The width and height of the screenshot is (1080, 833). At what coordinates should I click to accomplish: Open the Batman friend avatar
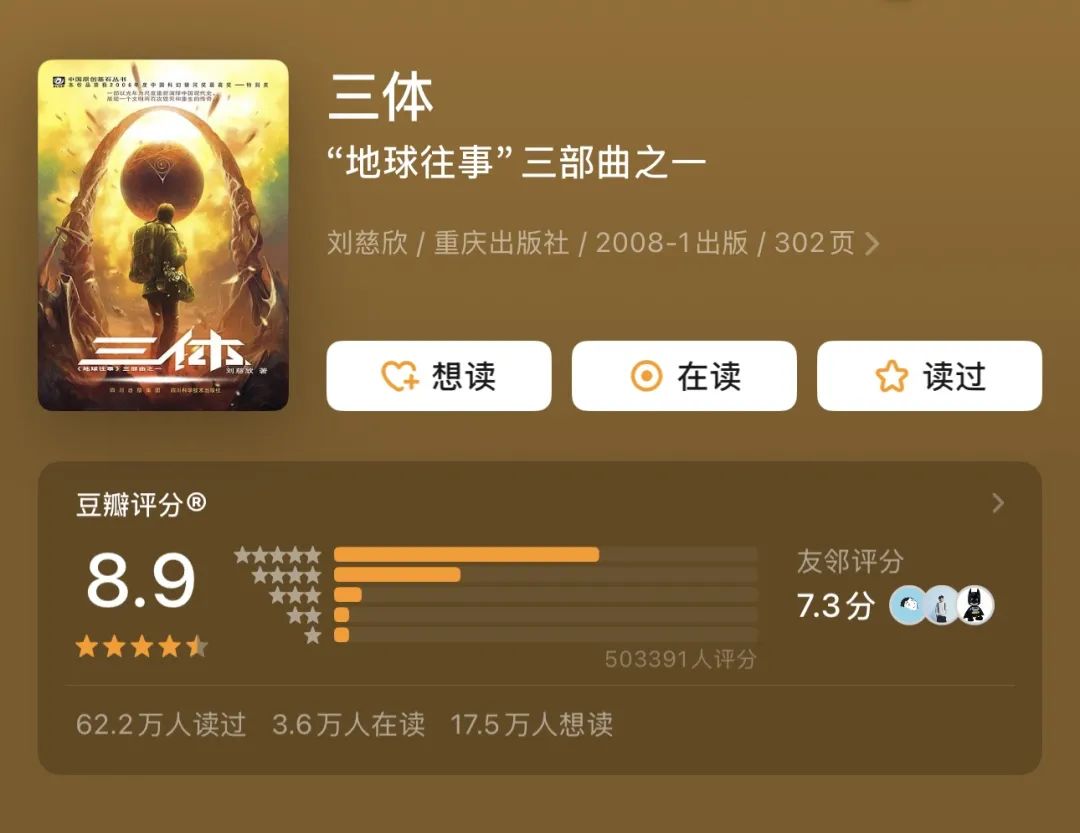(x=975, y=606)
